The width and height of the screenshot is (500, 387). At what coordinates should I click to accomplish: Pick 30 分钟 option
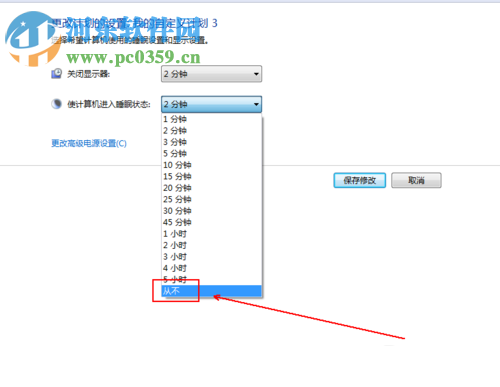click(212, 211)
